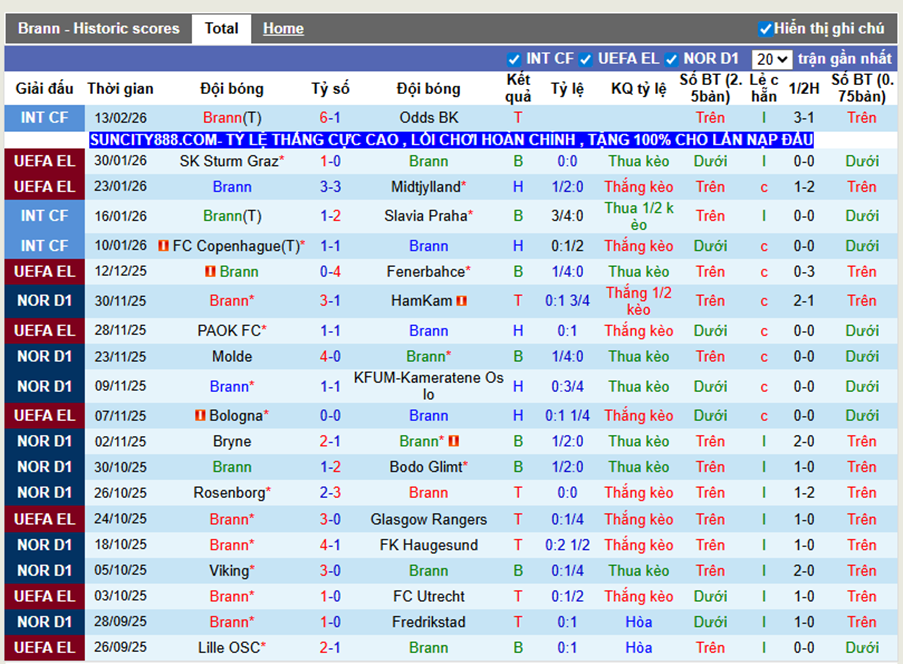This screenshot has height=664, width=903.
Task: Click the Viking team name
Action: (229, 571)
